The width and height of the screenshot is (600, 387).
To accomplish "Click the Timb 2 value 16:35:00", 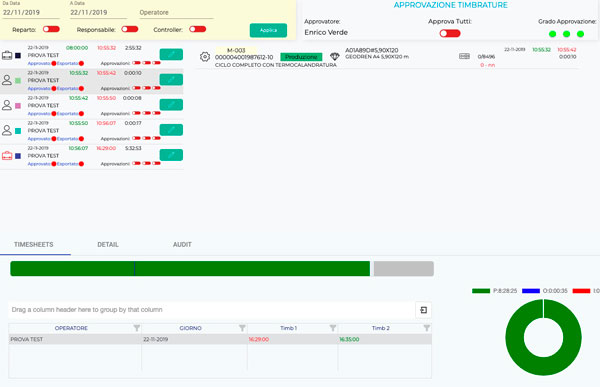I will pos(349,340).
